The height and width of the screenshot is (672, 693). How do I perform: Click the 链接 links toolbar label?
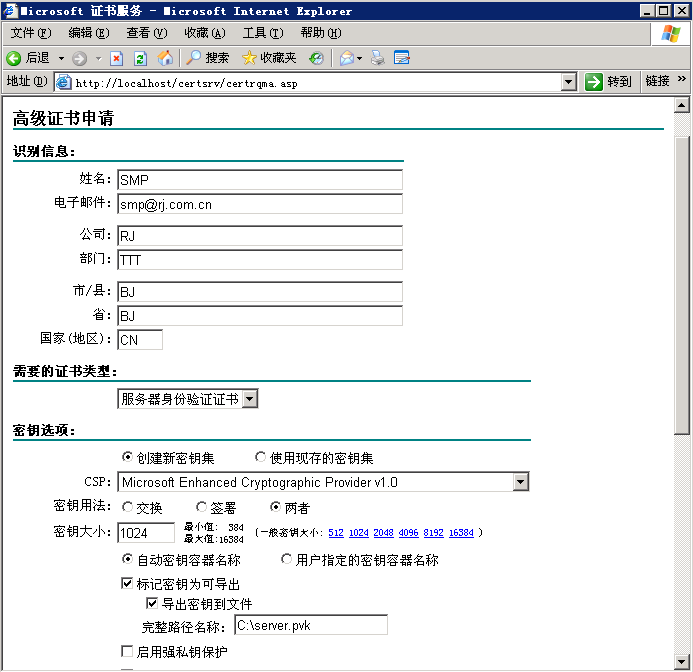click(x=657, y=81)
